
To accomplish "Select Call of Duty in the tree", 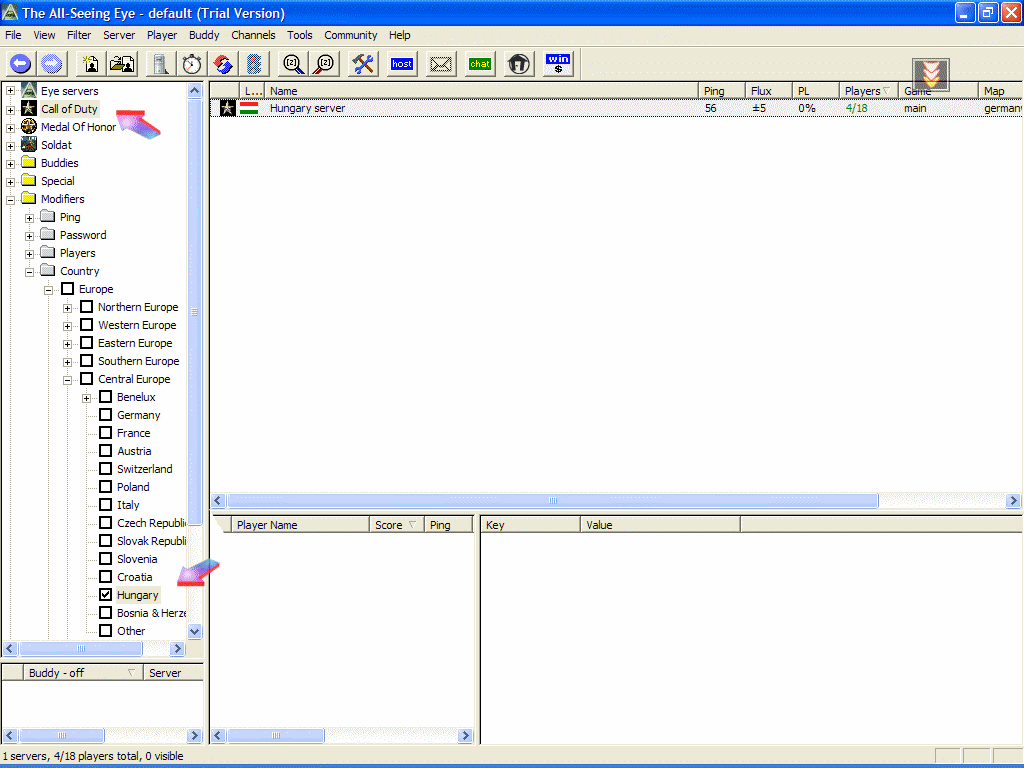I will (69, 109).
